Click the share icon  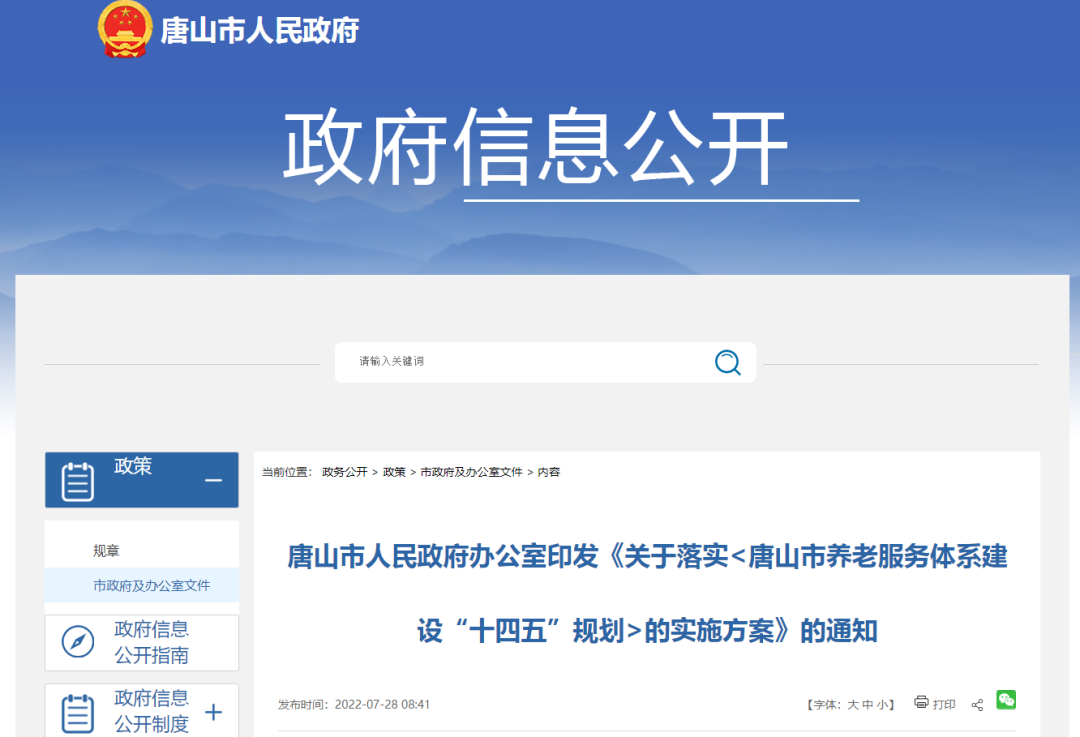(x=977, y=705)
